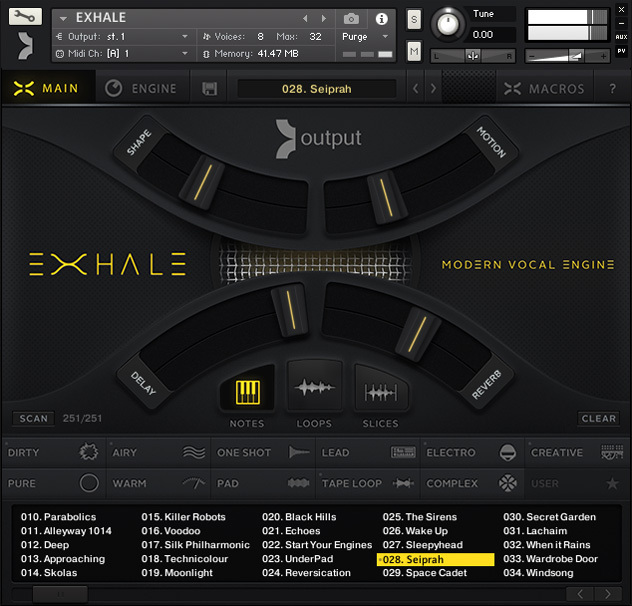The image size is (632, 606).
Task: Page preset list right with bottom arrow
Action: pyautogui.click(x=607, y=594)
